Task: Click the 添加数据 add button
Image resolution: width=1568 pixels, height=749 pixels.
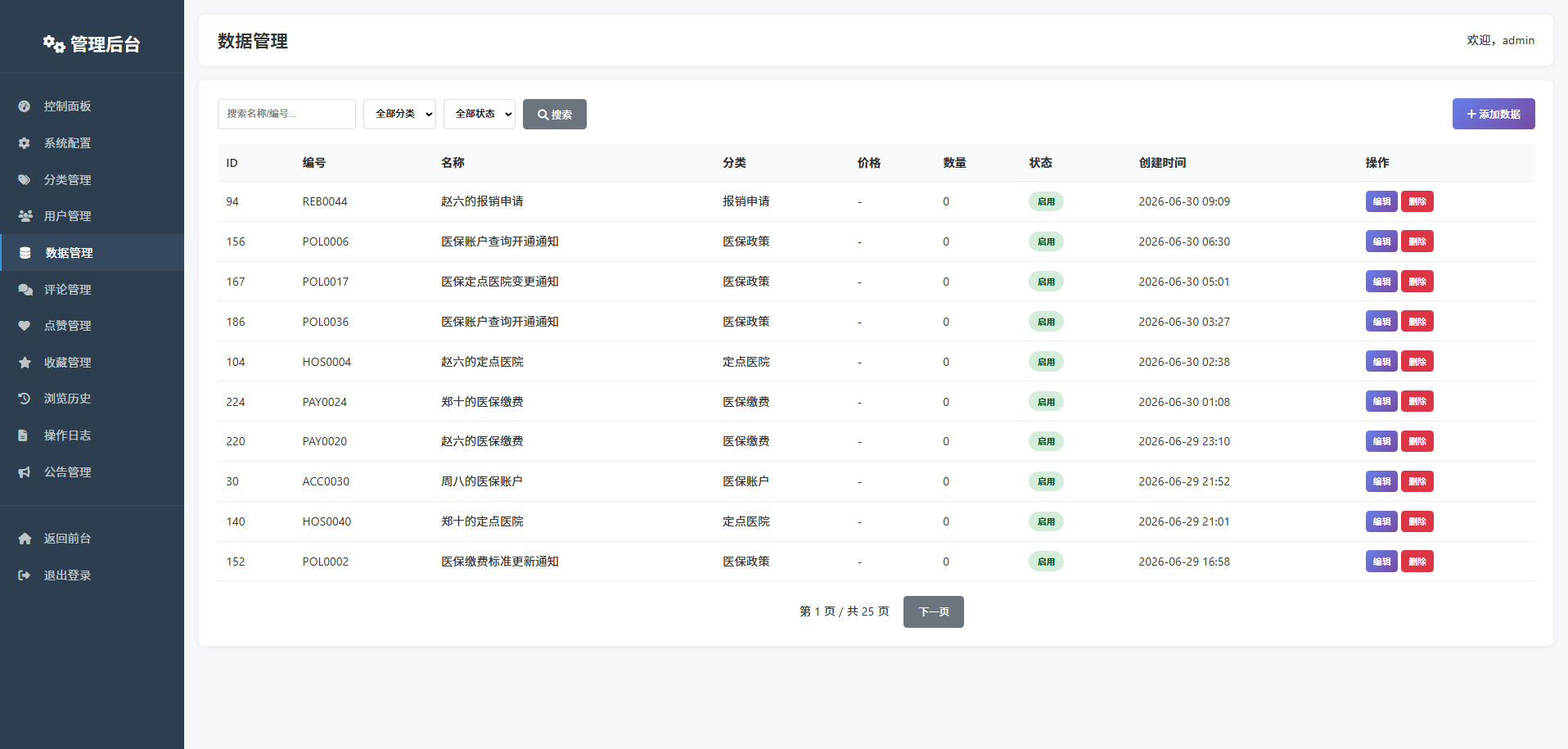Action: point(1494,114)
